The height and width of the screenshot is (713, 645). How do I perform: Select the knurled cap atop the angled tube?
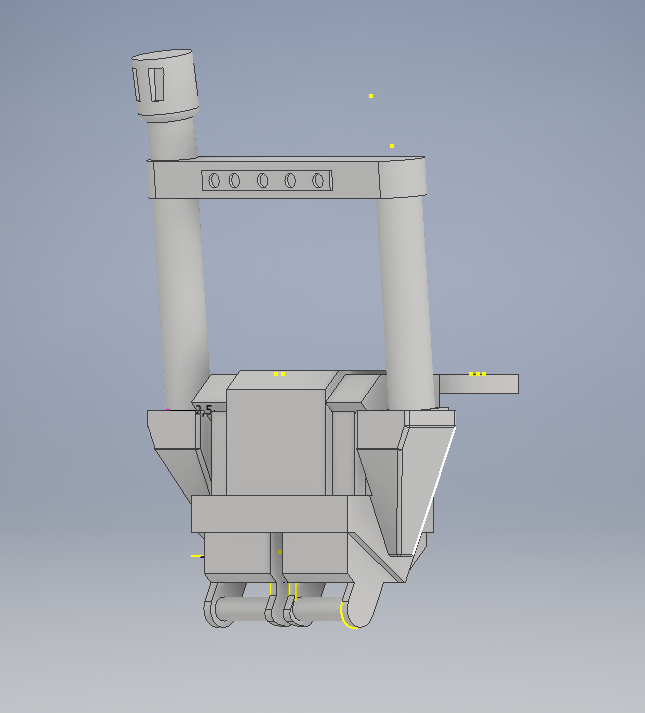(x=165, y=85)
